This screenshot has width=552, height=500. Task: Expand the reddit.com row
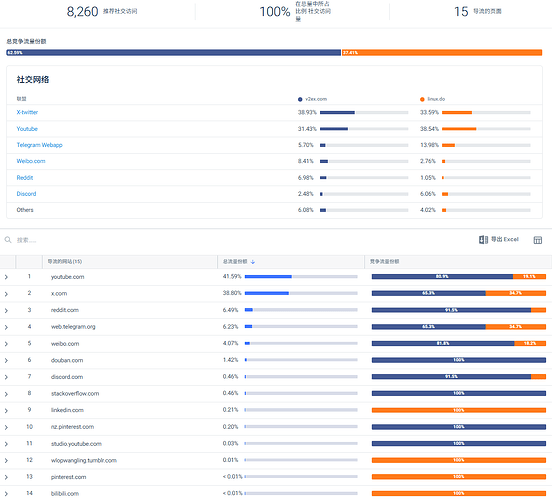6,311
